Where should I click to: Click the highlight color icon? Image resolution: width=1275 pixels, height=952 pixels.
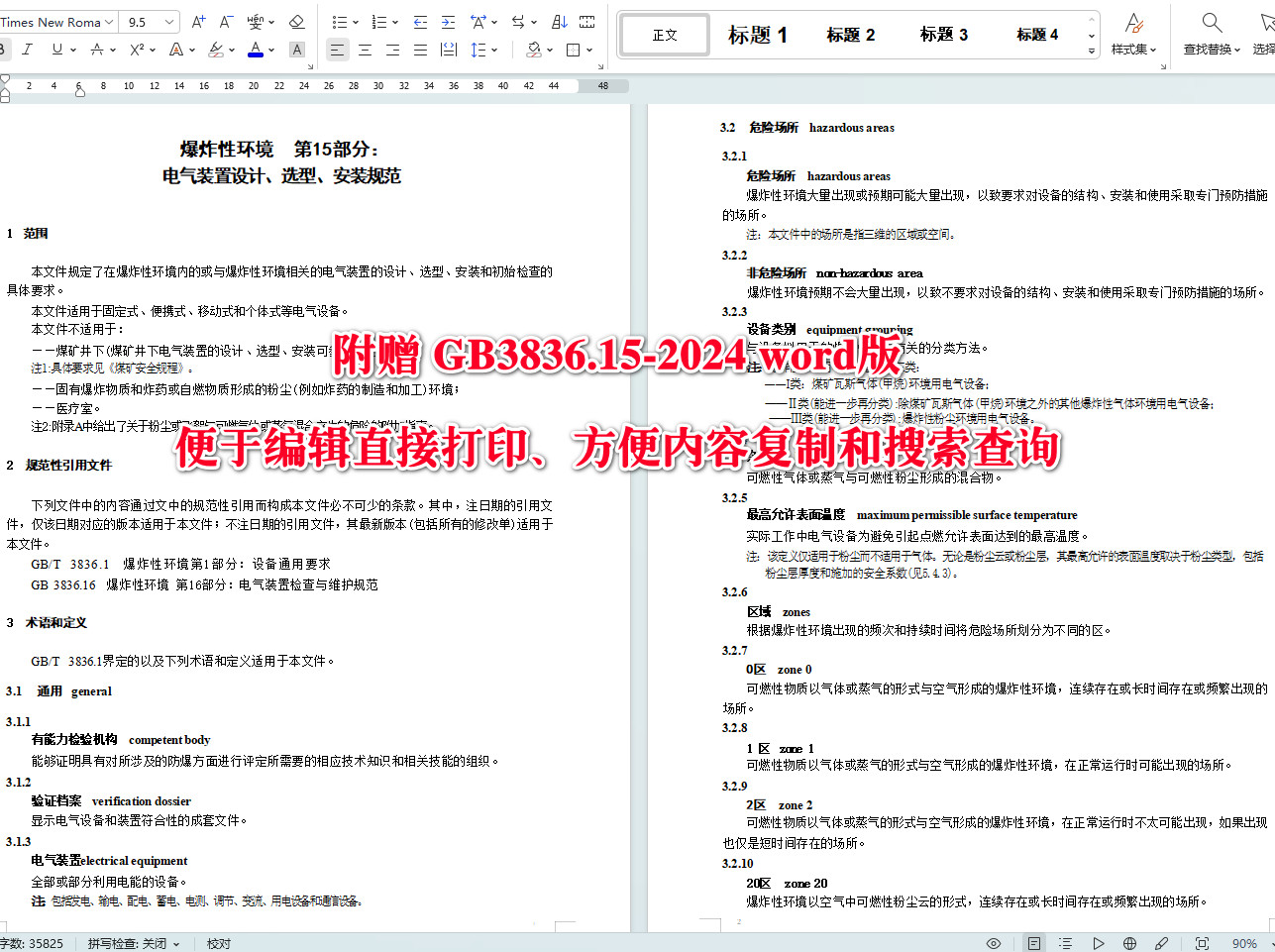click(x=218, y=49)
